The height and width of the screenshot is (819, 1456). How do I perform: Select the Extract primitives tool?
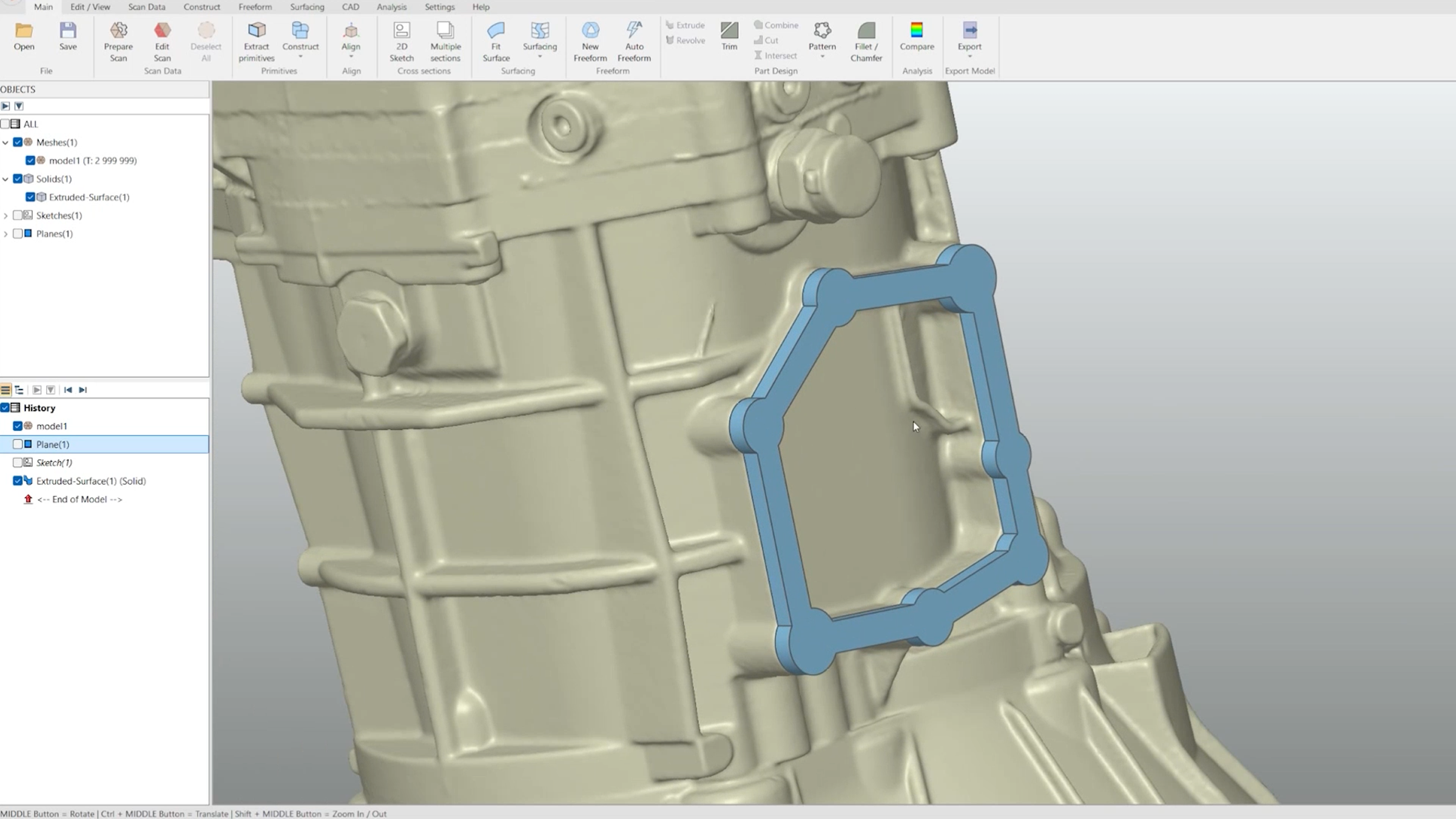point(256,30)
